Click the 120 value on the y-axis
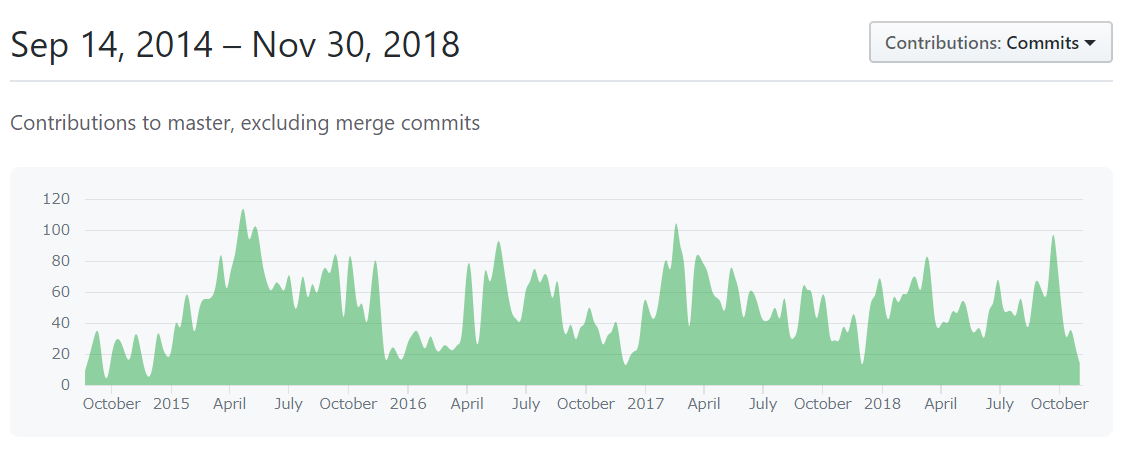This screenshot has width=1134, height=453. (56, 199)
